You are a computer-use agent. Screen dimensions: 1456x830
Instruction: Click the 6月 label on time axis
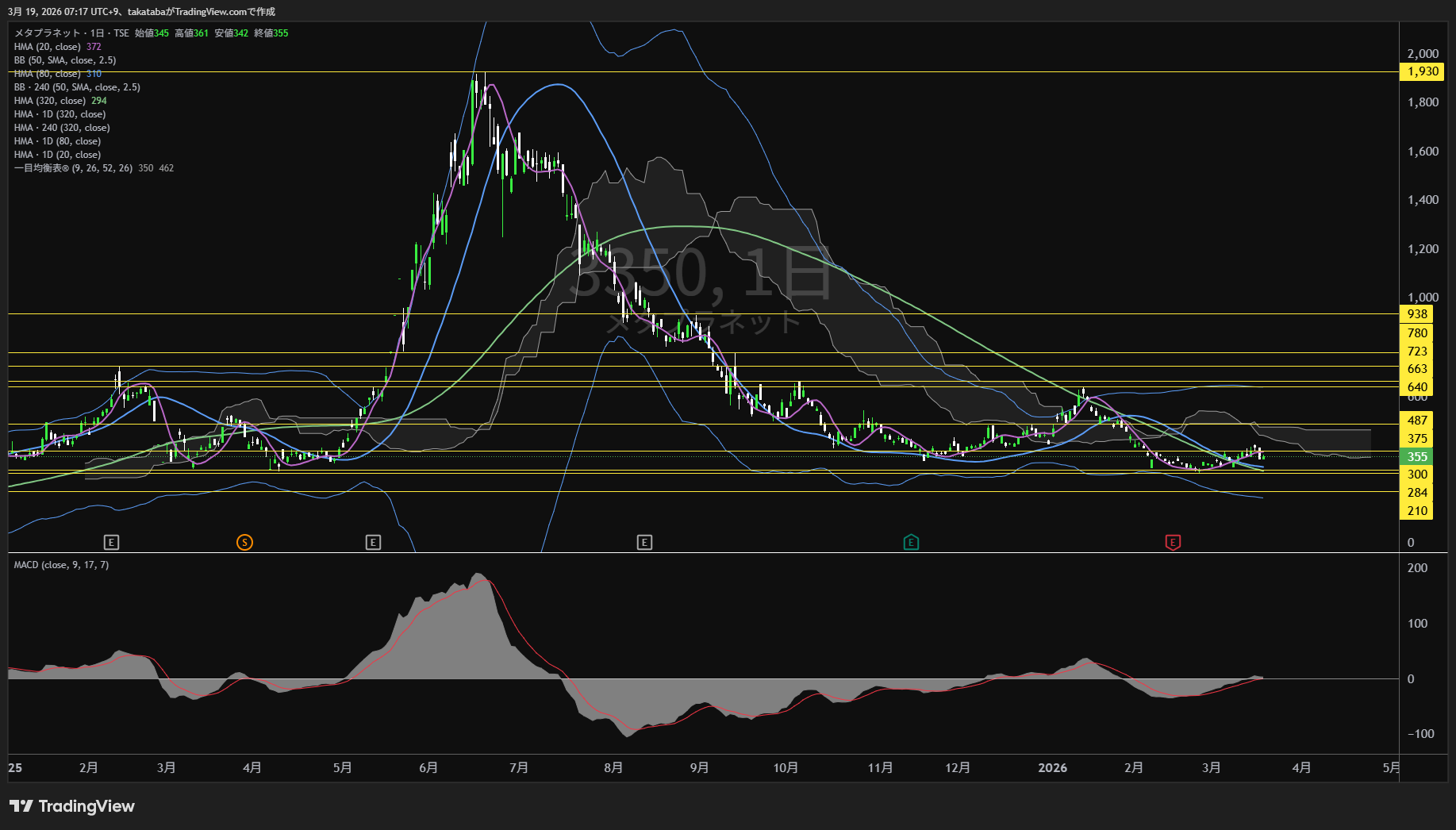click(x=428, y=768)
